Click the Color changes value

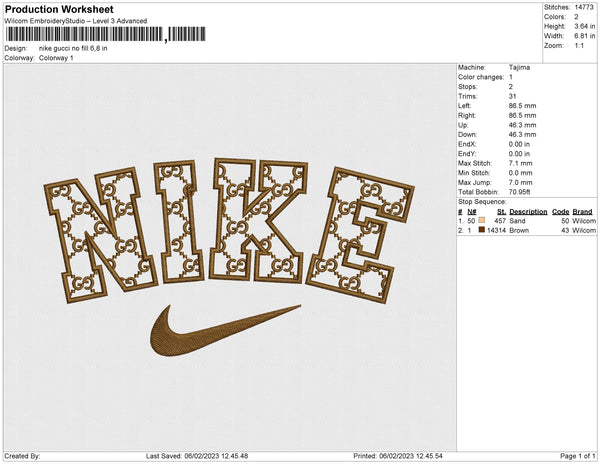point(511,77)
